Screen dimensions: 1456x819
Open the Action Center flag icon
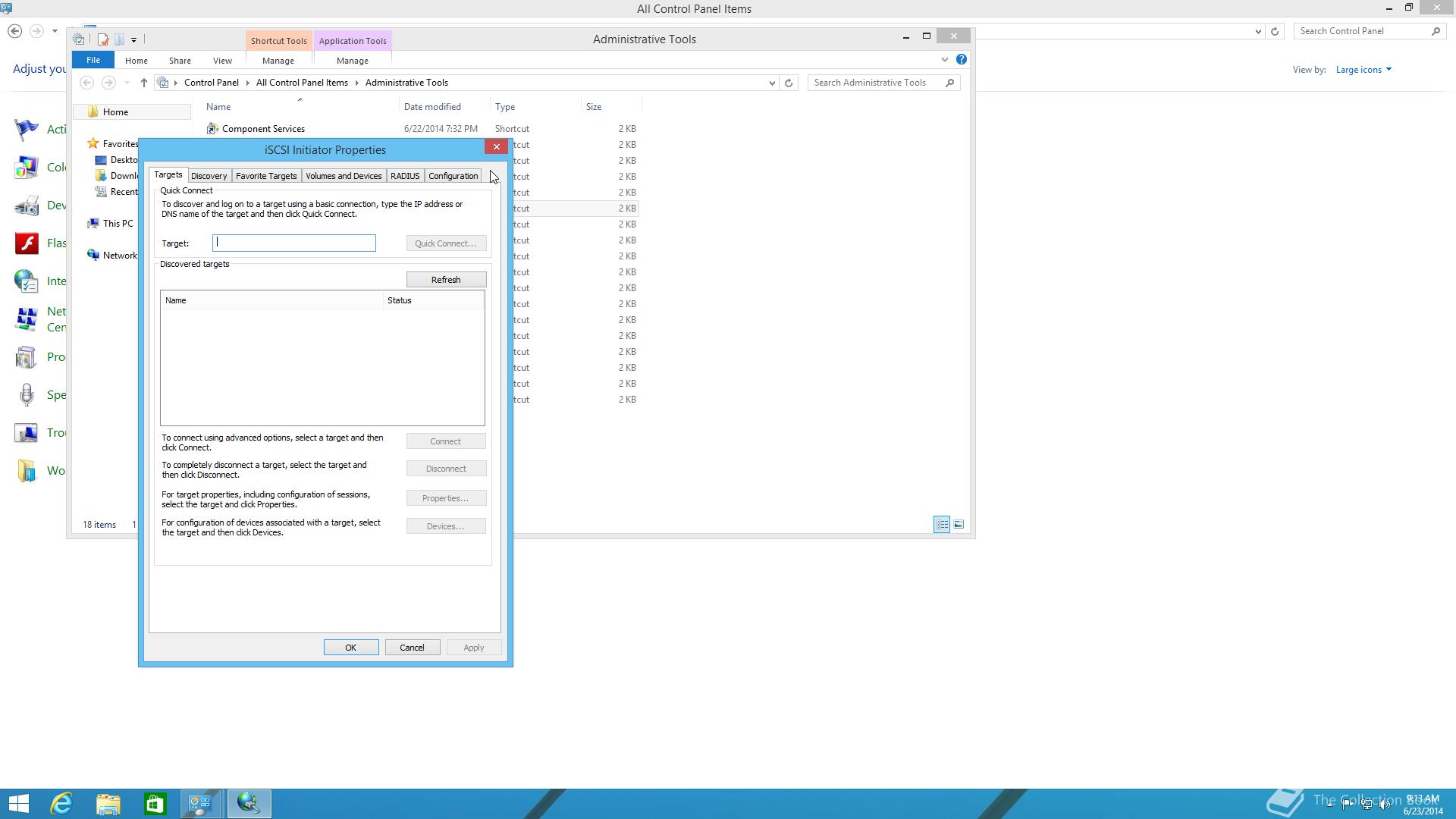[27, 130]
